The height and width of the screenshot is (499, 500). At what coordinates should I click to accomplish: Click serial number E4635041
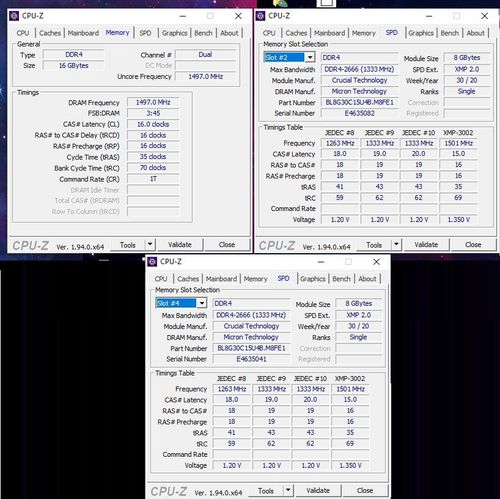(251, 359)
